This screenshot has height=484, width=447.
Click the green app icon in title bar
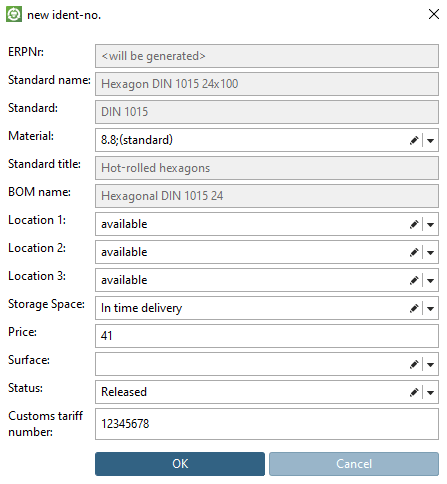(14, 14)
